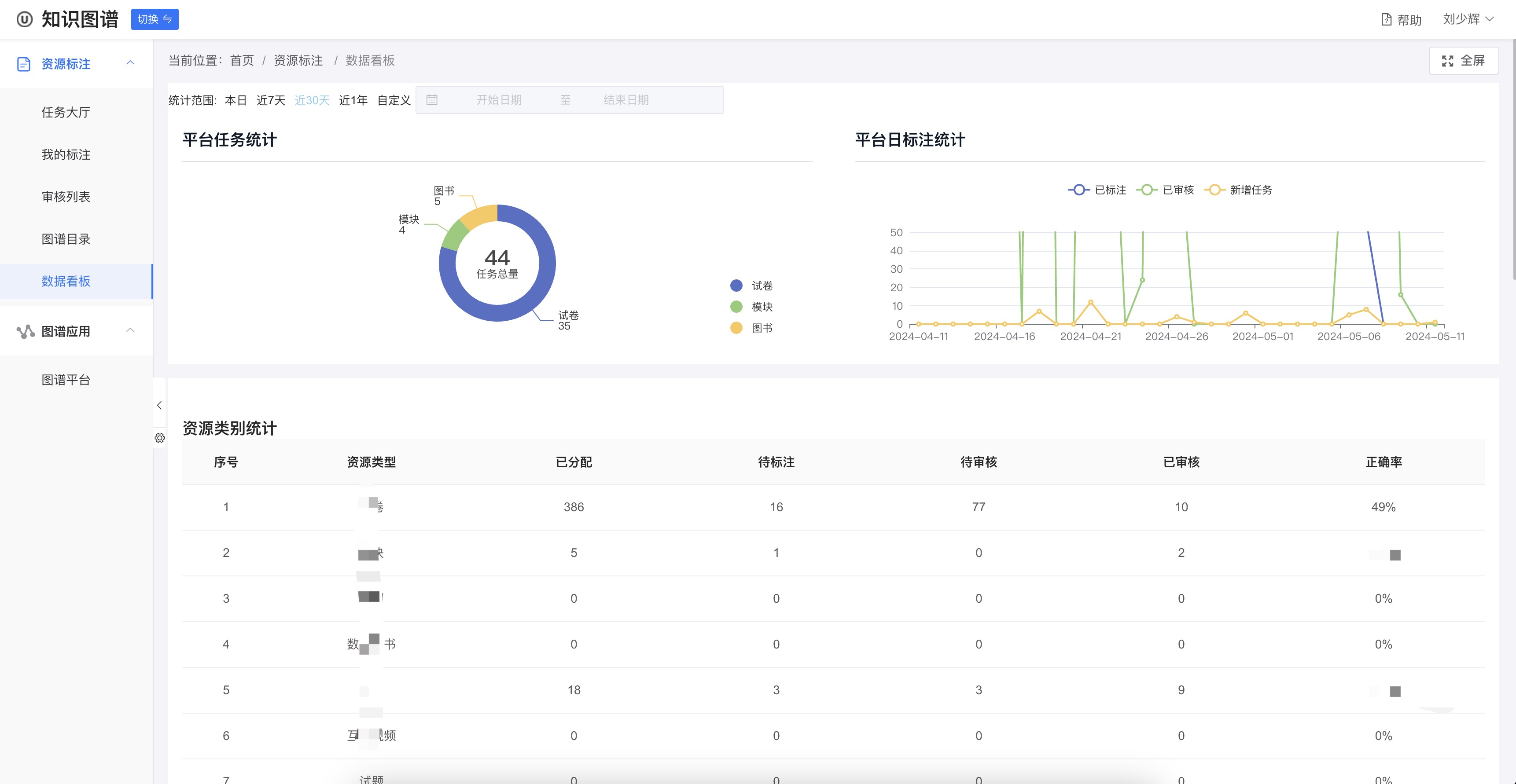Click the 资源类型 column header
The width and height of the screenshot is (1516, 784).
pos(372,462)
